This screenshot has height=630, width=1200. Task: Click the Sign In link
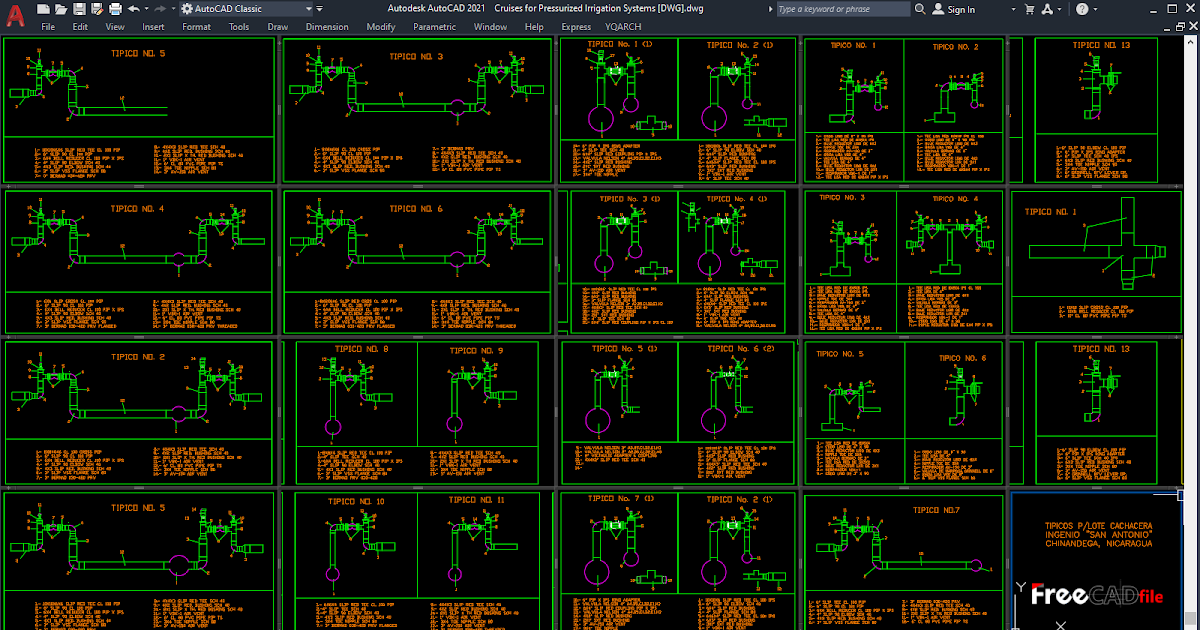[x=962, y=9]
